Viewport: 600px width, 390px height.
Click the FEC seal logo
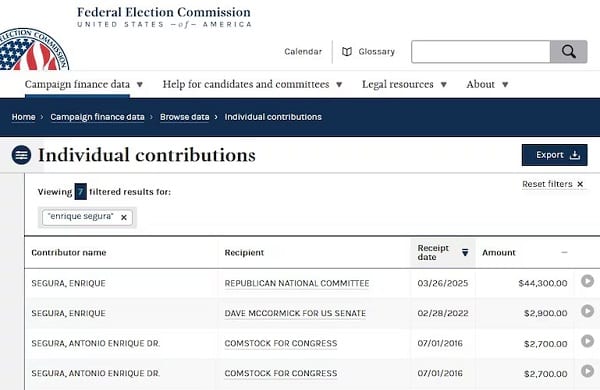point(34,50)
